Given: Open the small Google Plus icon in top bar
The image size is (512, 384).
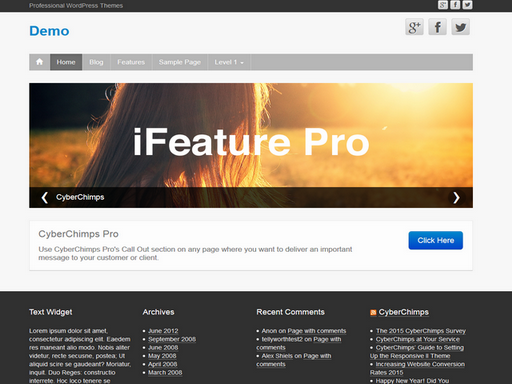Looking at the screenshot, I should (x=443, y=5).
